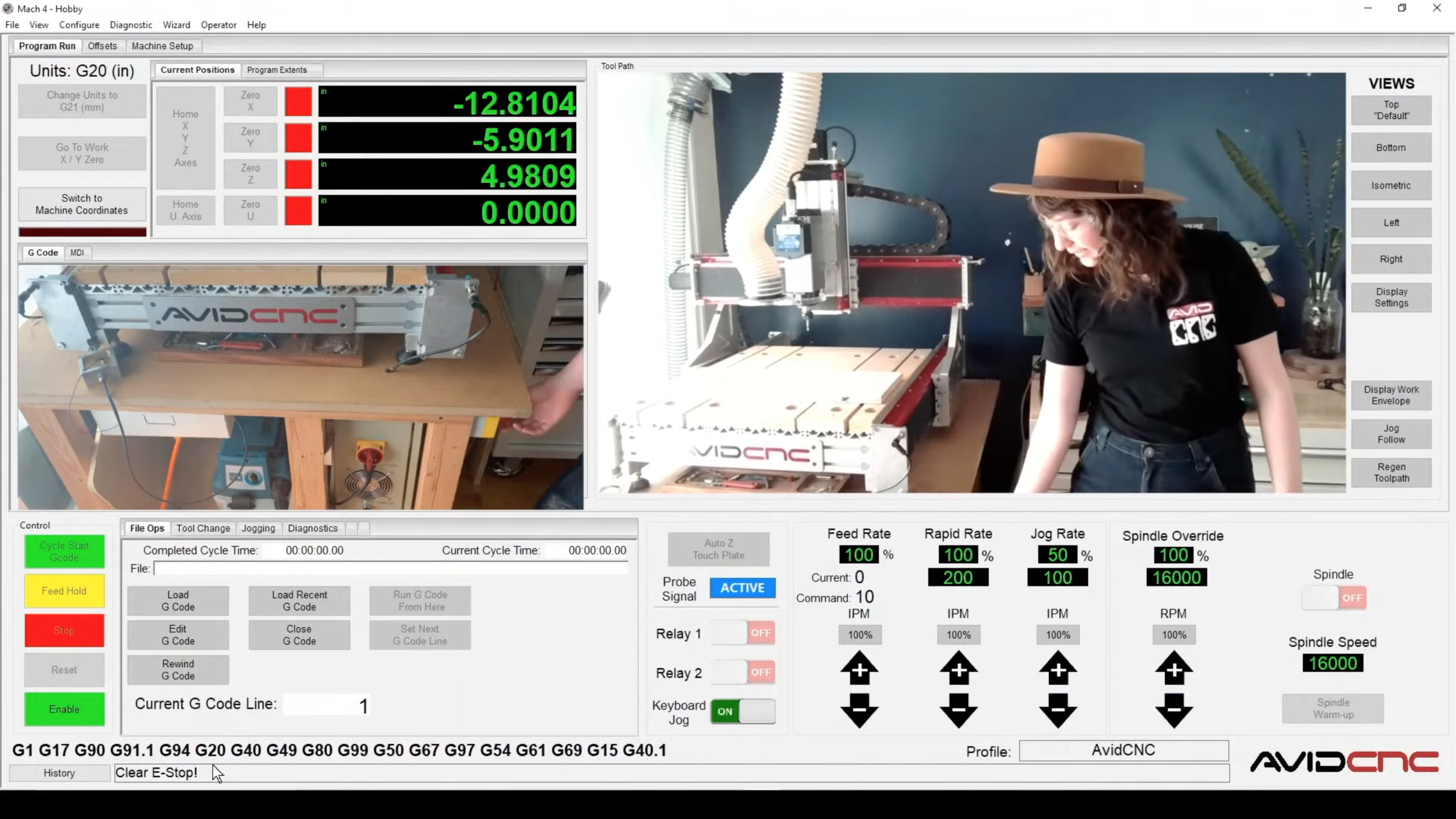Click the Feed Hold button icon
Image resolution: width=1456 pixels, height=819 pixels.
63,591
